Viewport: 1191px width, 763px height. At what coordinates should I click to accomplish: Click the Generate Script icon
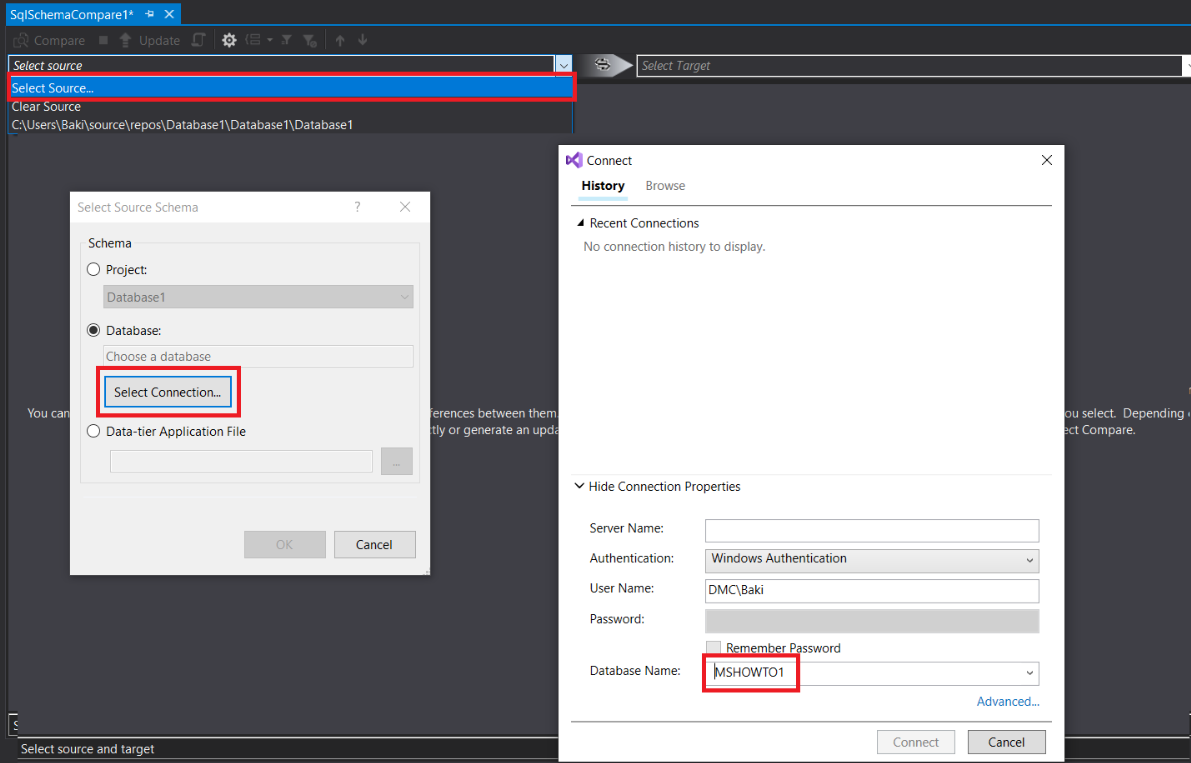click(x=199, y=41)
